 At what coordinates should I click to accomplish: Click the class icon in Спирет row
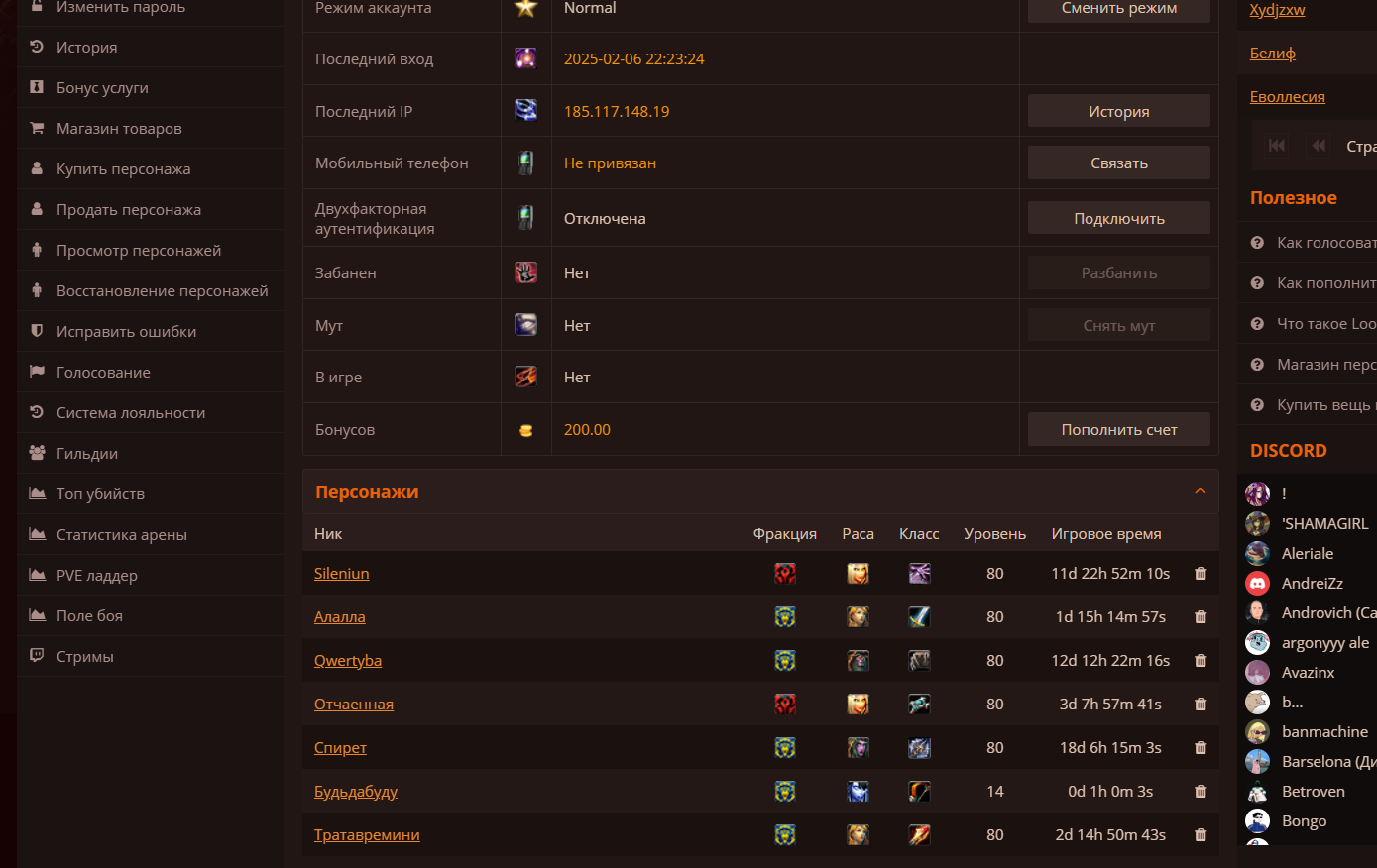(x=919, y=748)
